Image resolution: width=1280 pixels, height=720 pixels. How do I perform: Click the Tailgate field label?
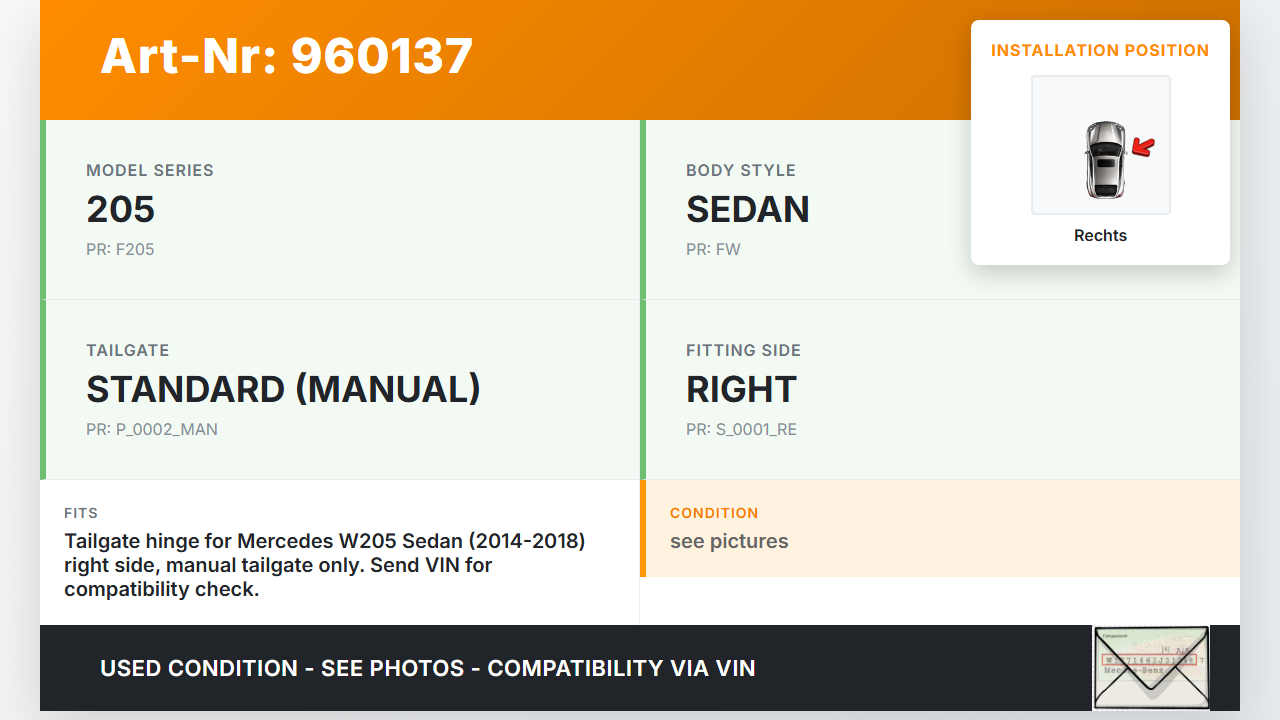tap(128, 351)
